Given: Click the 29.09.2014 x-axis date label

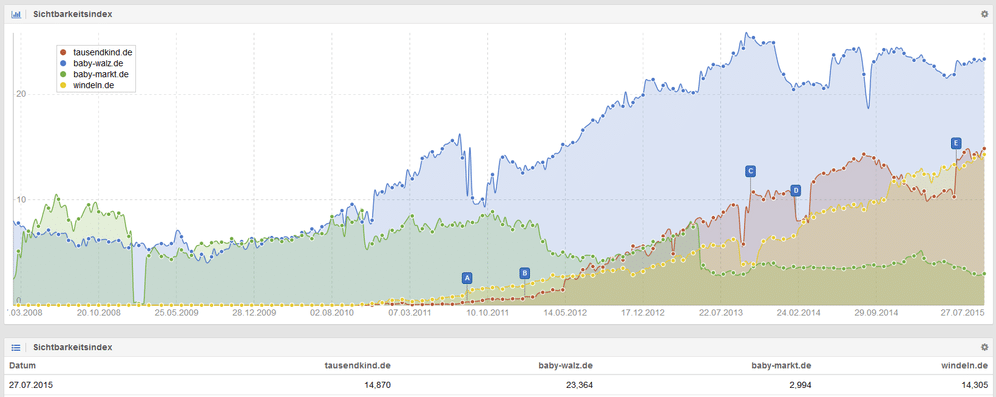Looking at the screenshot, I should point(876,313).
